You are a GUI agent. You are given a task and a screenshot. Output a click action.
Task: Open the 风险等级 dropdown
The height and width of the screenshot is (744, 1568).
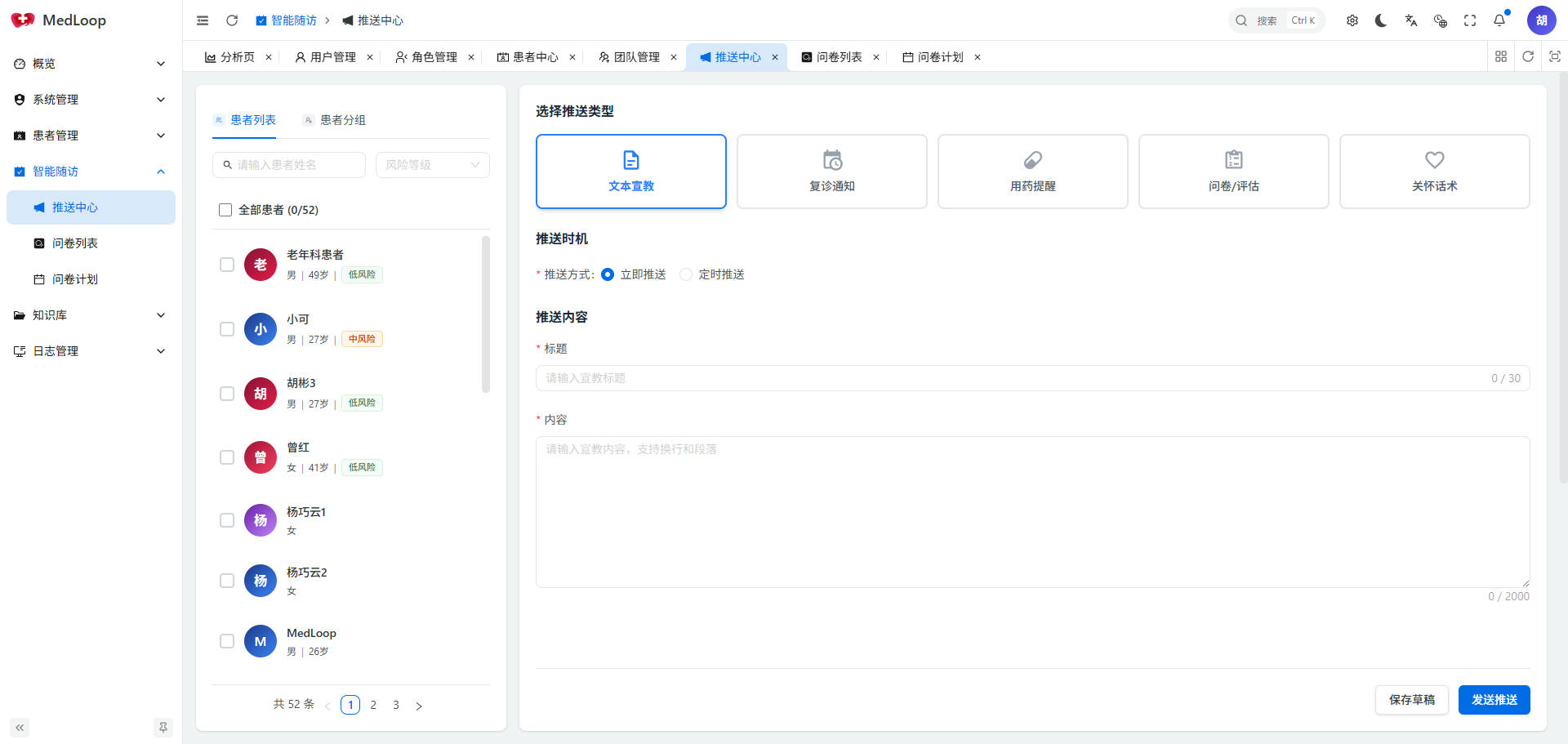[433, 165]
